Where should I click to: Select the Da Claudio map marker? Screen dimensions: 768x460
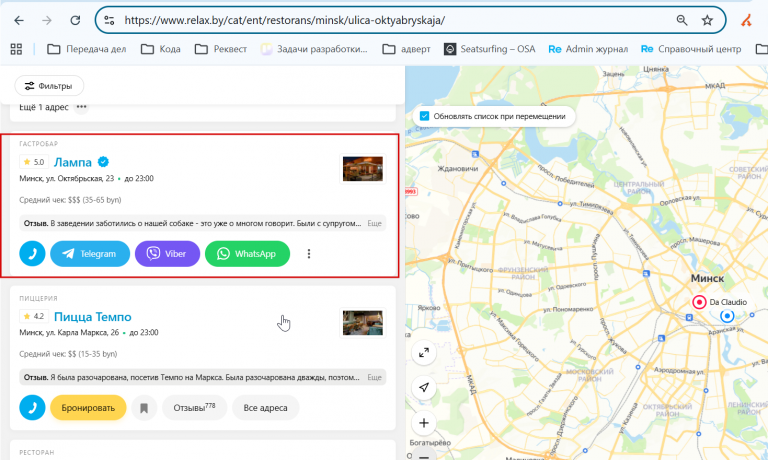699,302
